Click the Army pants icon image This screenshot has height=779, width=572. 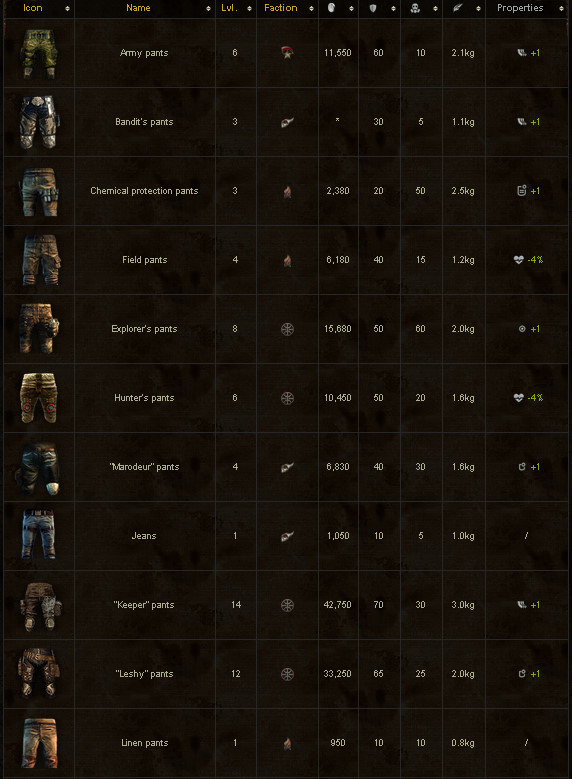pyautogui.click(x=39, y=53)
